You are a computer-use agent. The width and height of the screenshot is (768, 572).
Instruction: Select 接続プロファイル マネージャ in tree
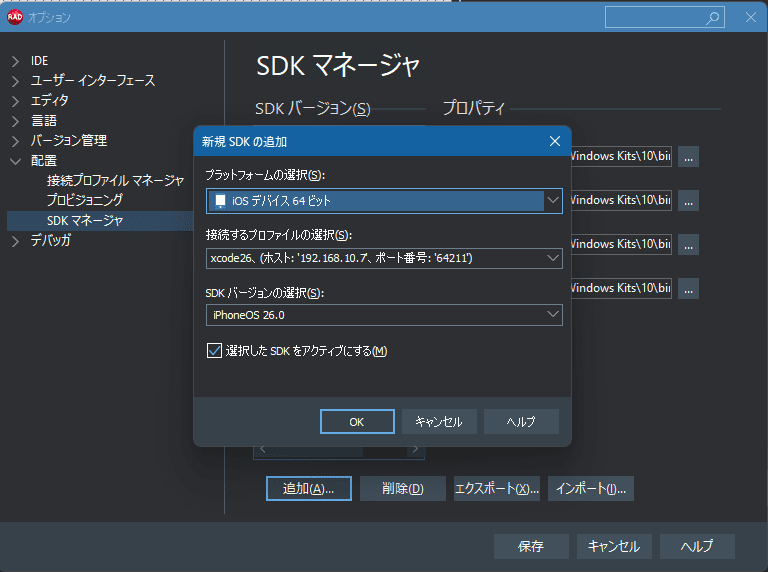[x=115, y=181]
